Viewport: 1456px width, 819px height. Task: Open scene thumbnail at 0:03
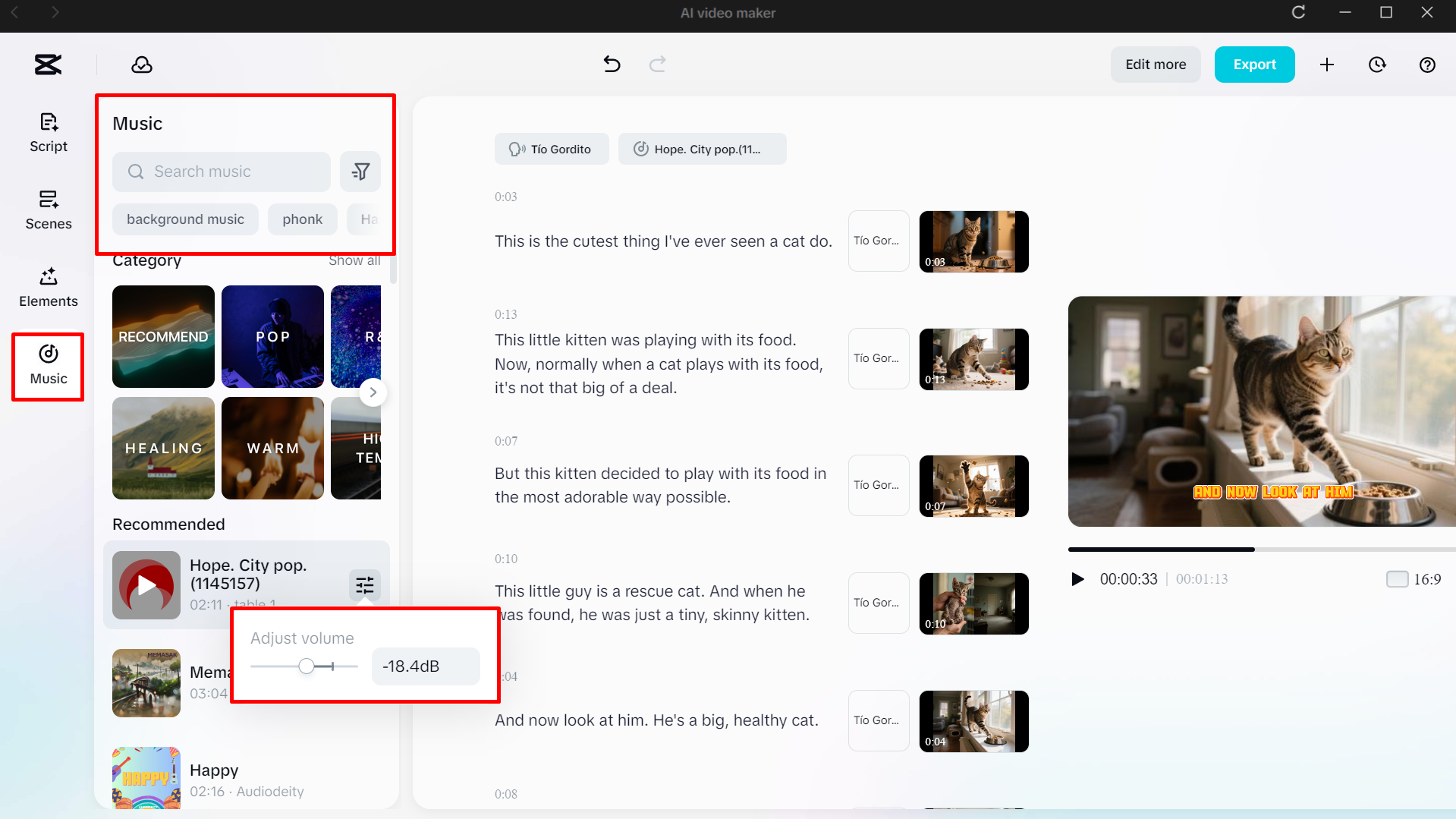[x=974, y=241]
